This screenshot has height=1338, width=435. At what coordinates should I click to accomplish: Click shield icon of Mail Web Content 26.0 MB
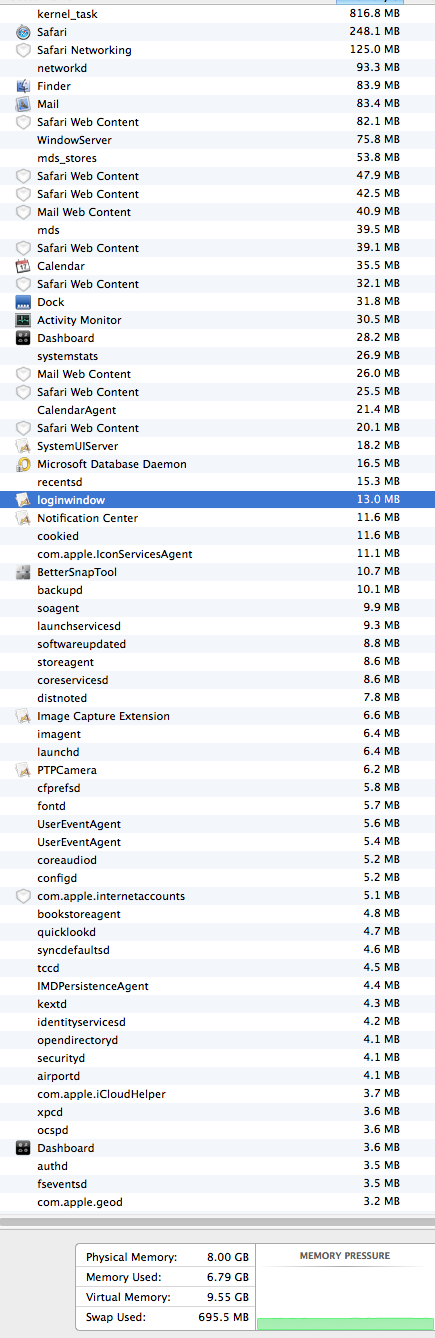point(24,374)
